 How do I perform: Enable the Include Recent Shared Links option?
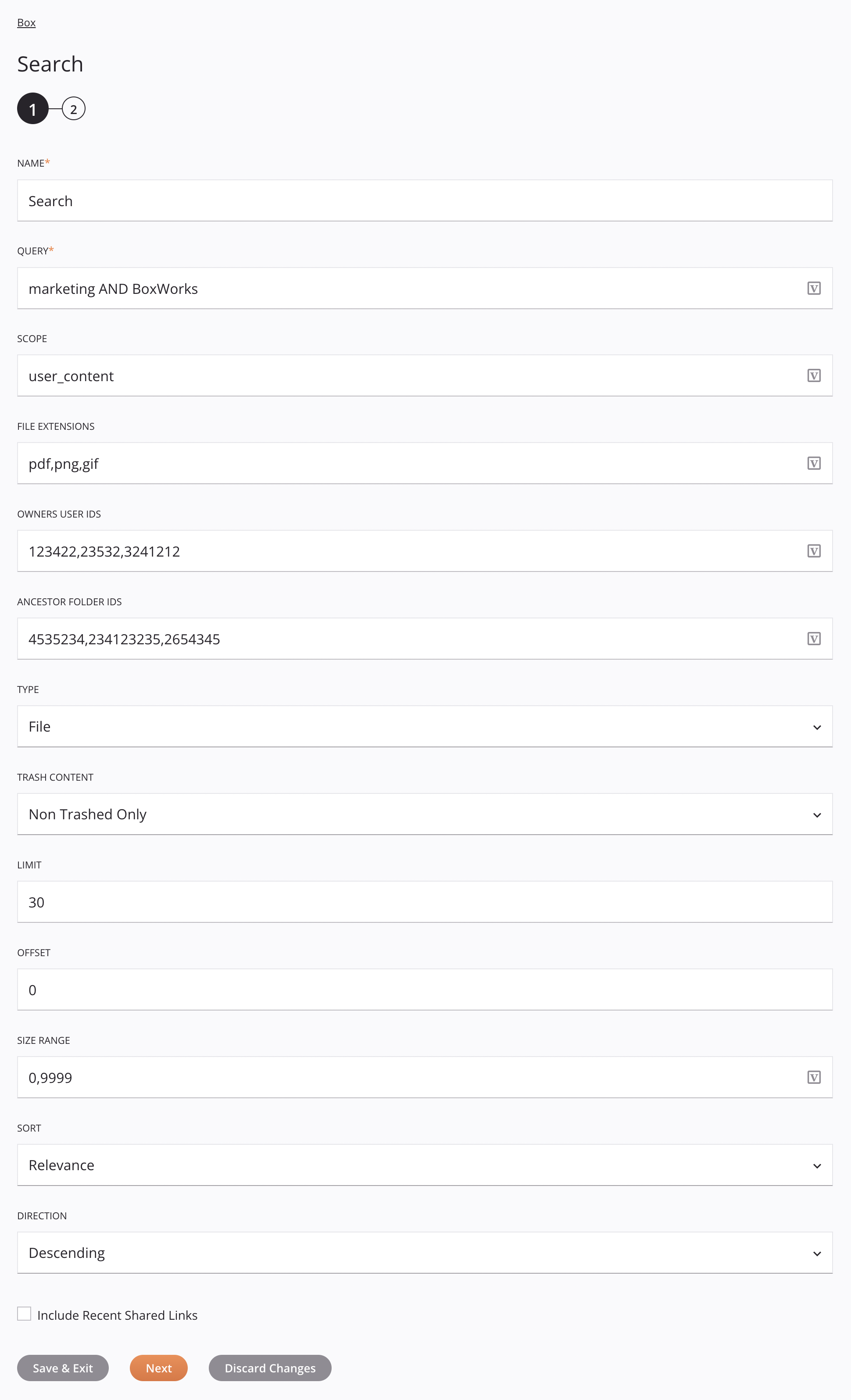coord(24,1315)
